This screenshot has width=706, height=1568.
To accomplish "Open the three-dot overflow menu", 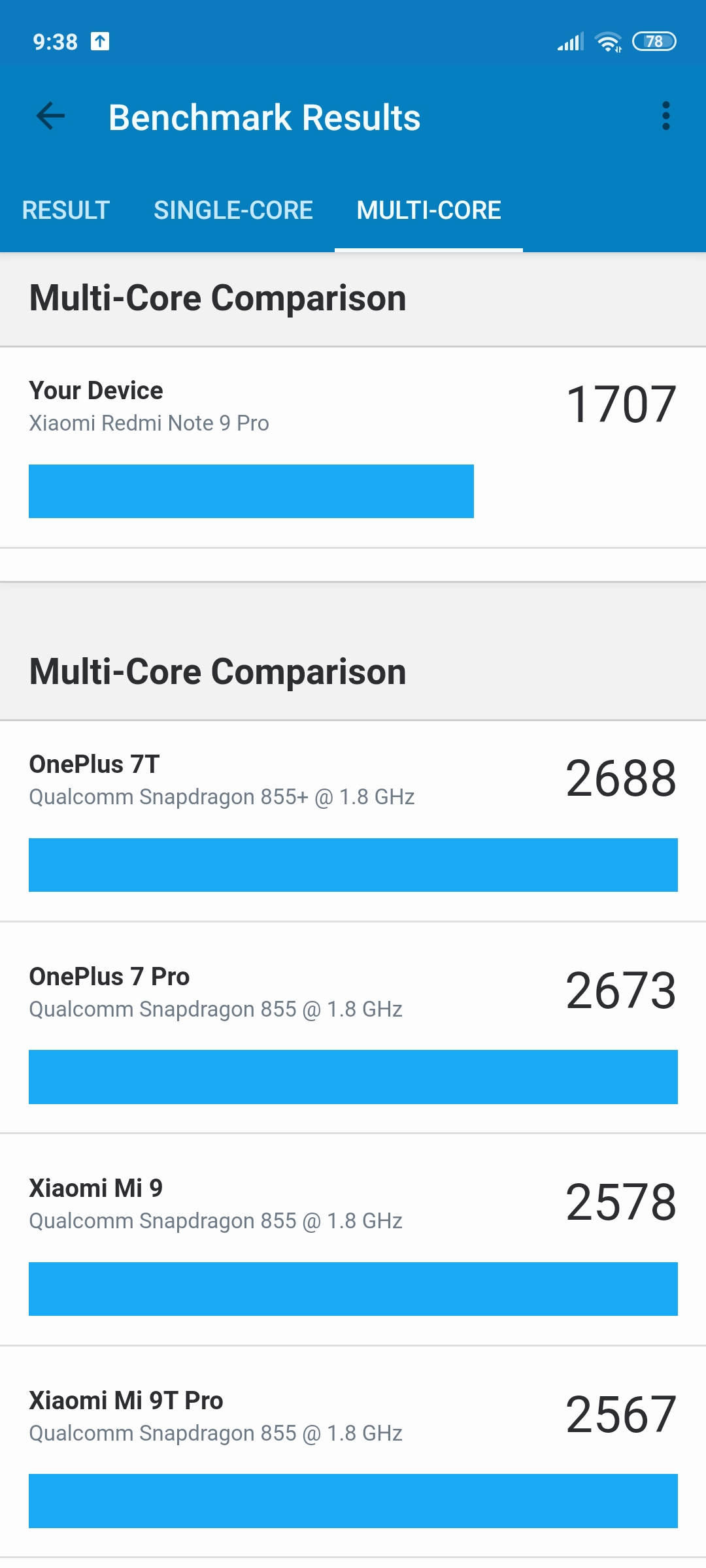I will point(665,116).
